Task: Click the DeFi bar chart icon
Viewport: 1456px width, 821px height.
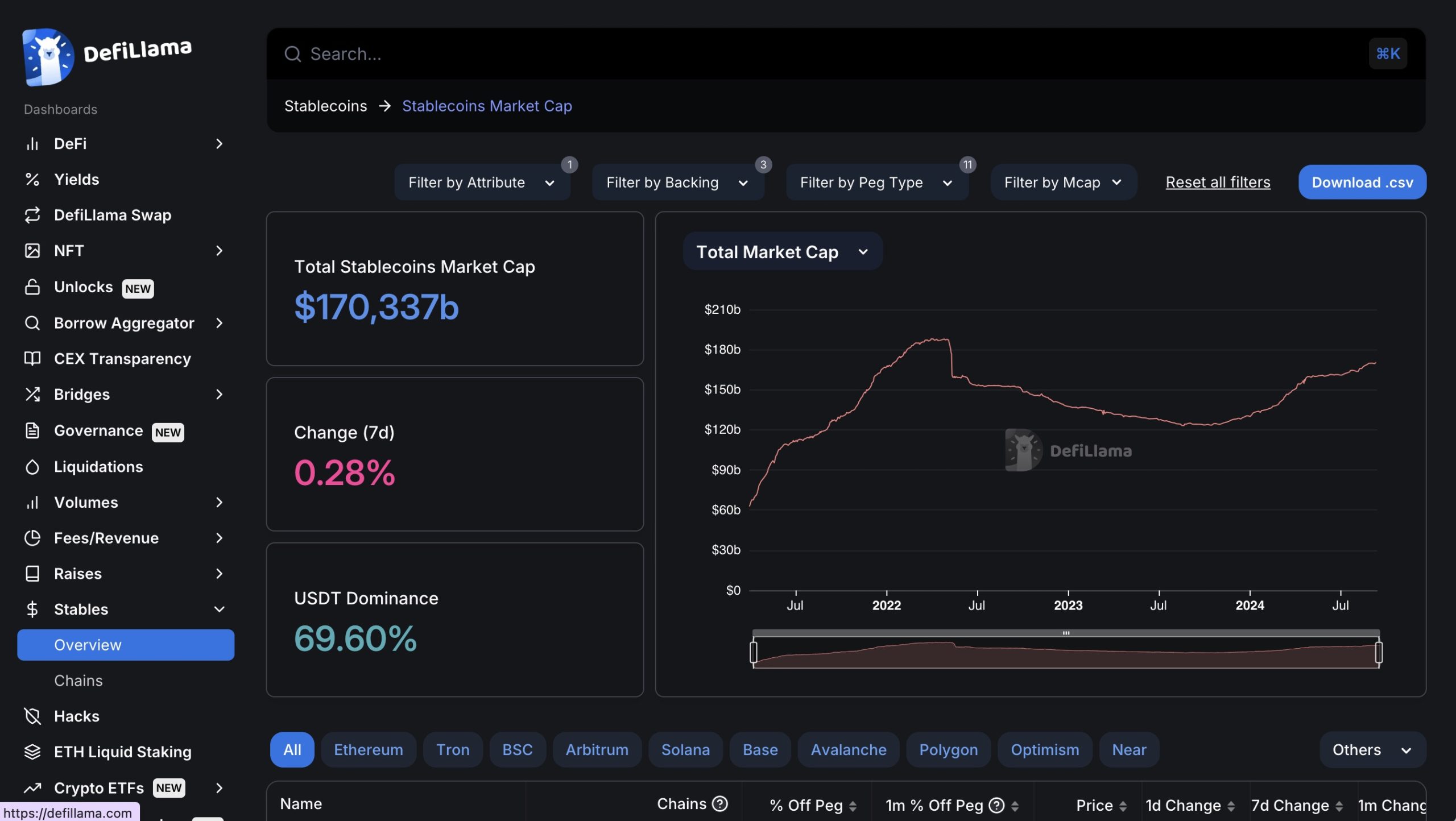Action: pos(32,144)
